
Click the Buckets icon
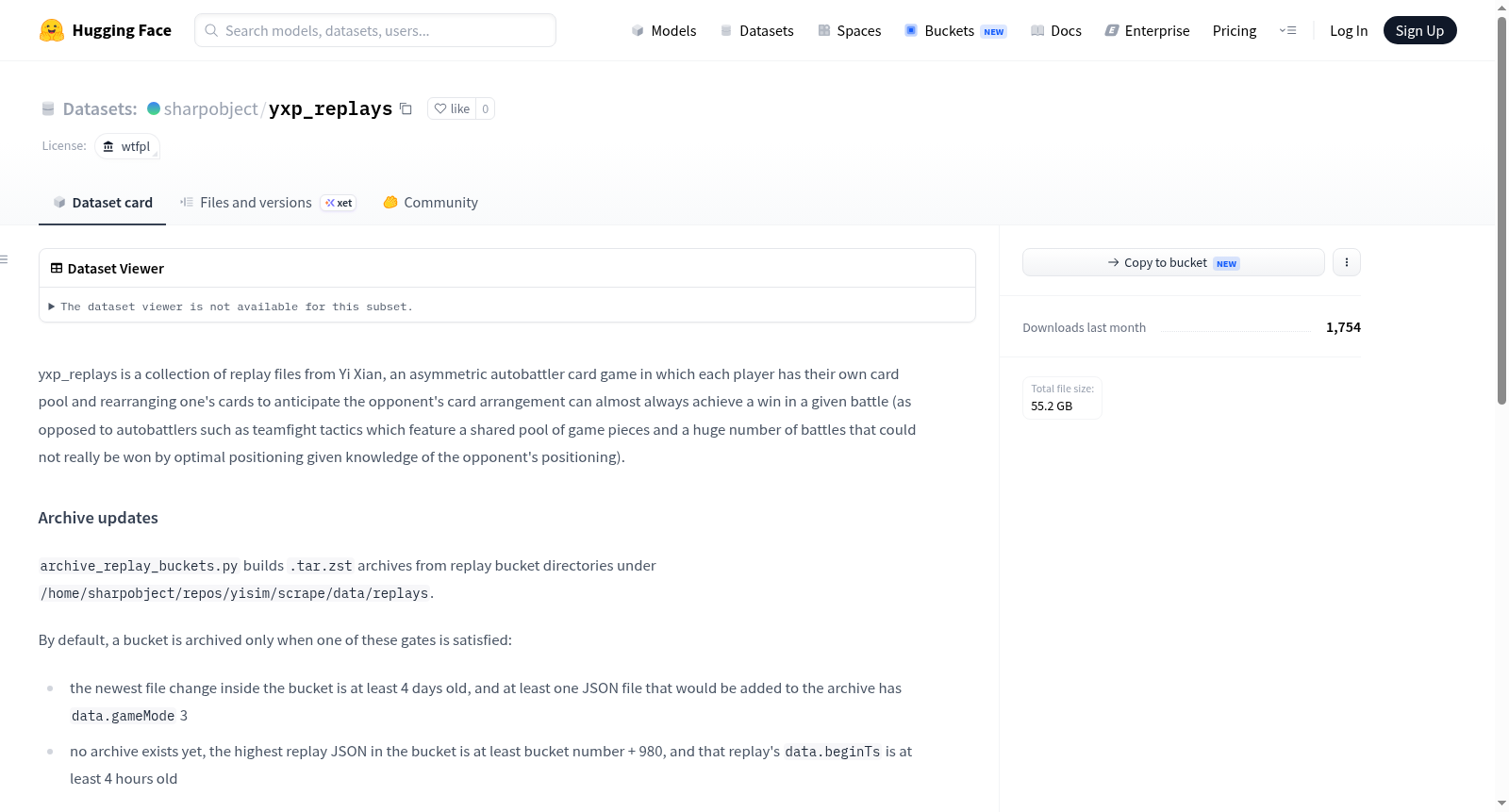point(911,30)
